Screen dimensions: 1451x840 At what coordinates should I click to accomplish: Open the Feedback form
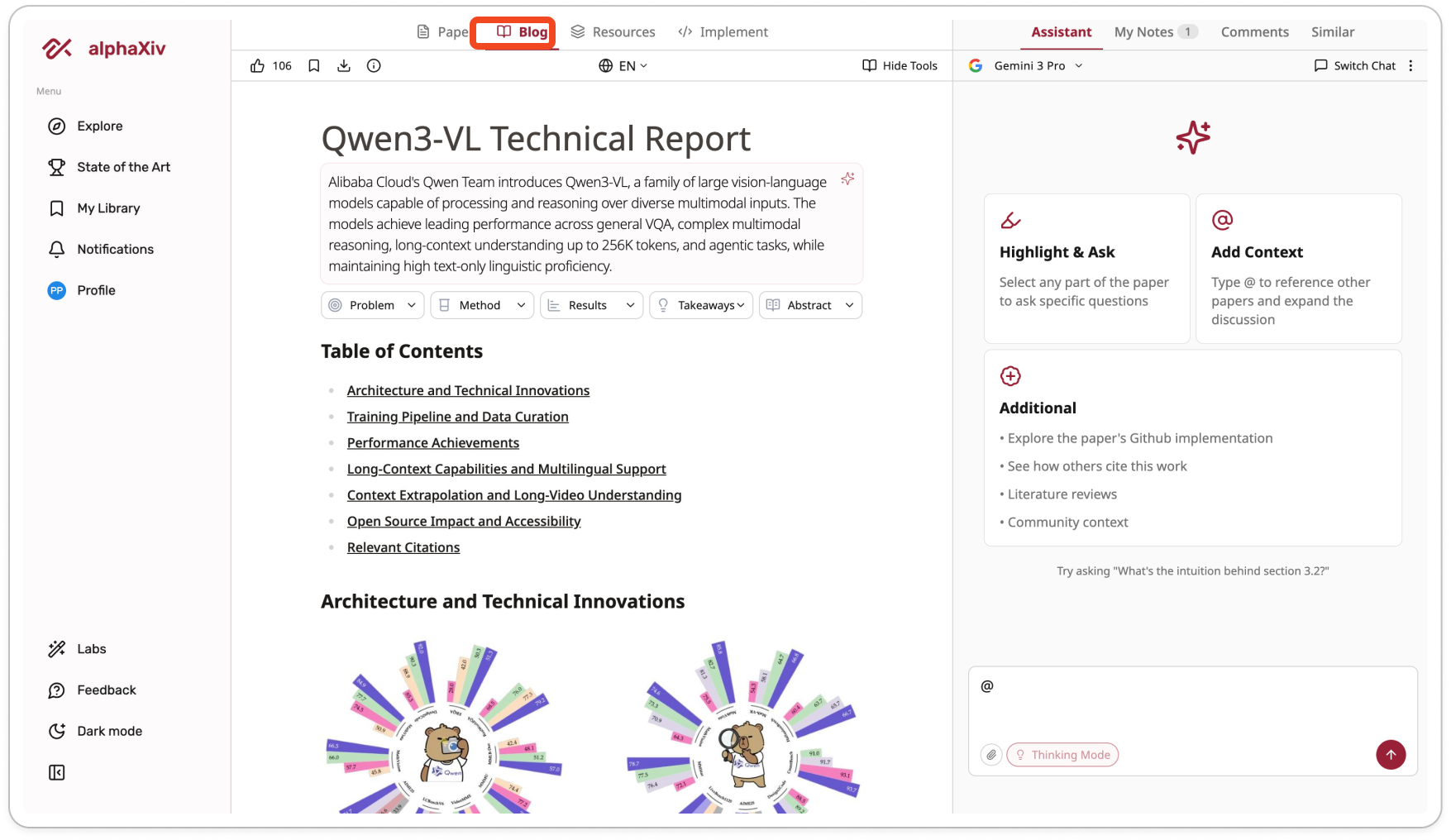click(92, 690)
